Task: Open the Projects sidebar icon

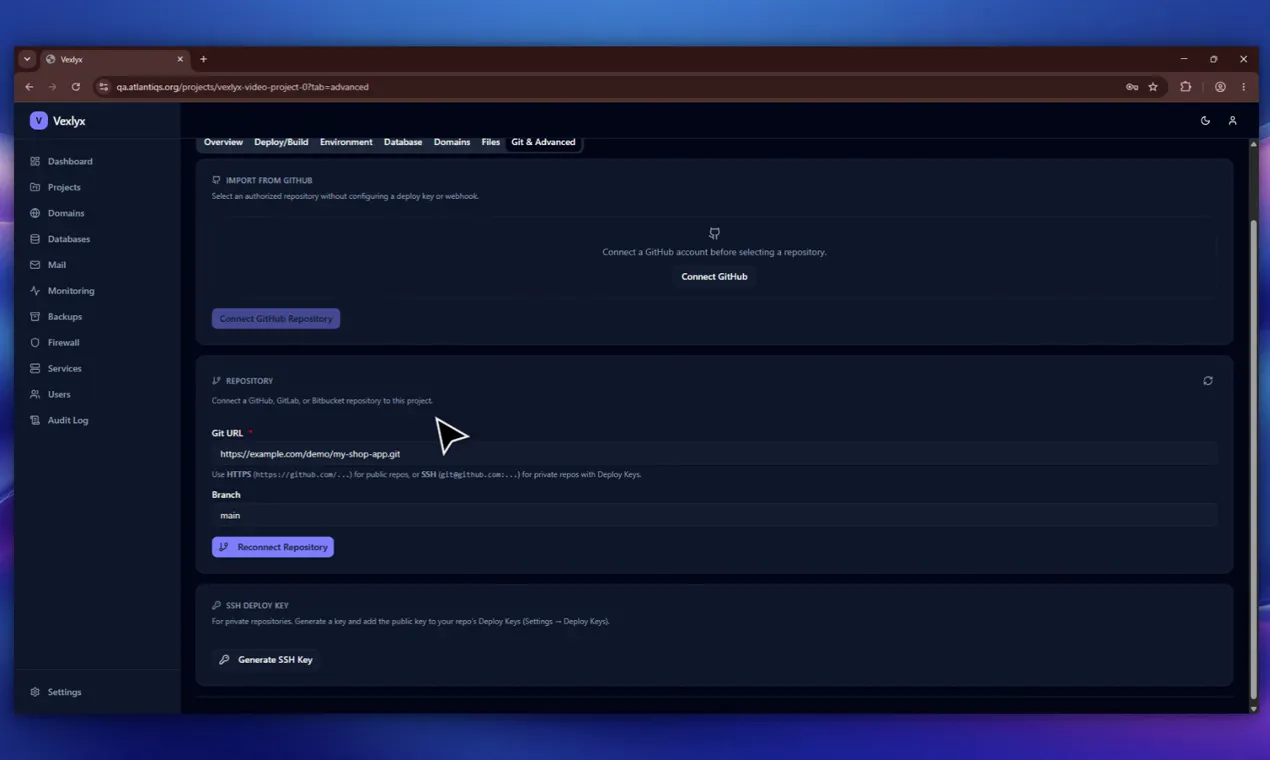Action: [x=35, y=187]
